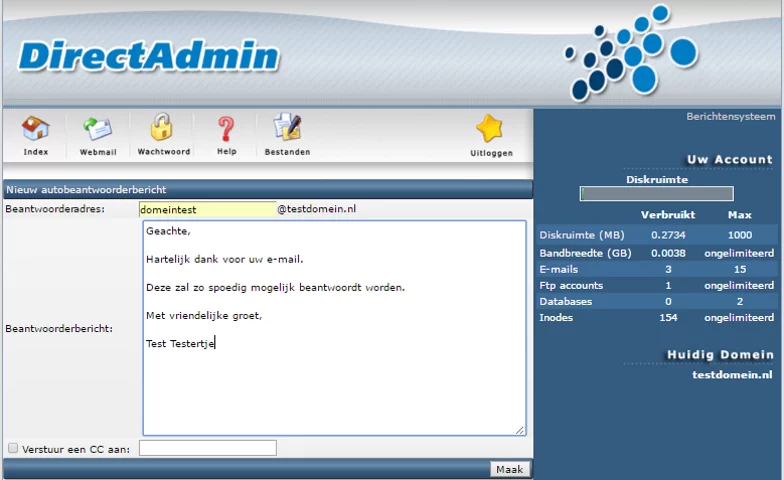This screenshot has width=784, height=480.
Task: Focus the CC address input field
Action: [x=208, y=448]
